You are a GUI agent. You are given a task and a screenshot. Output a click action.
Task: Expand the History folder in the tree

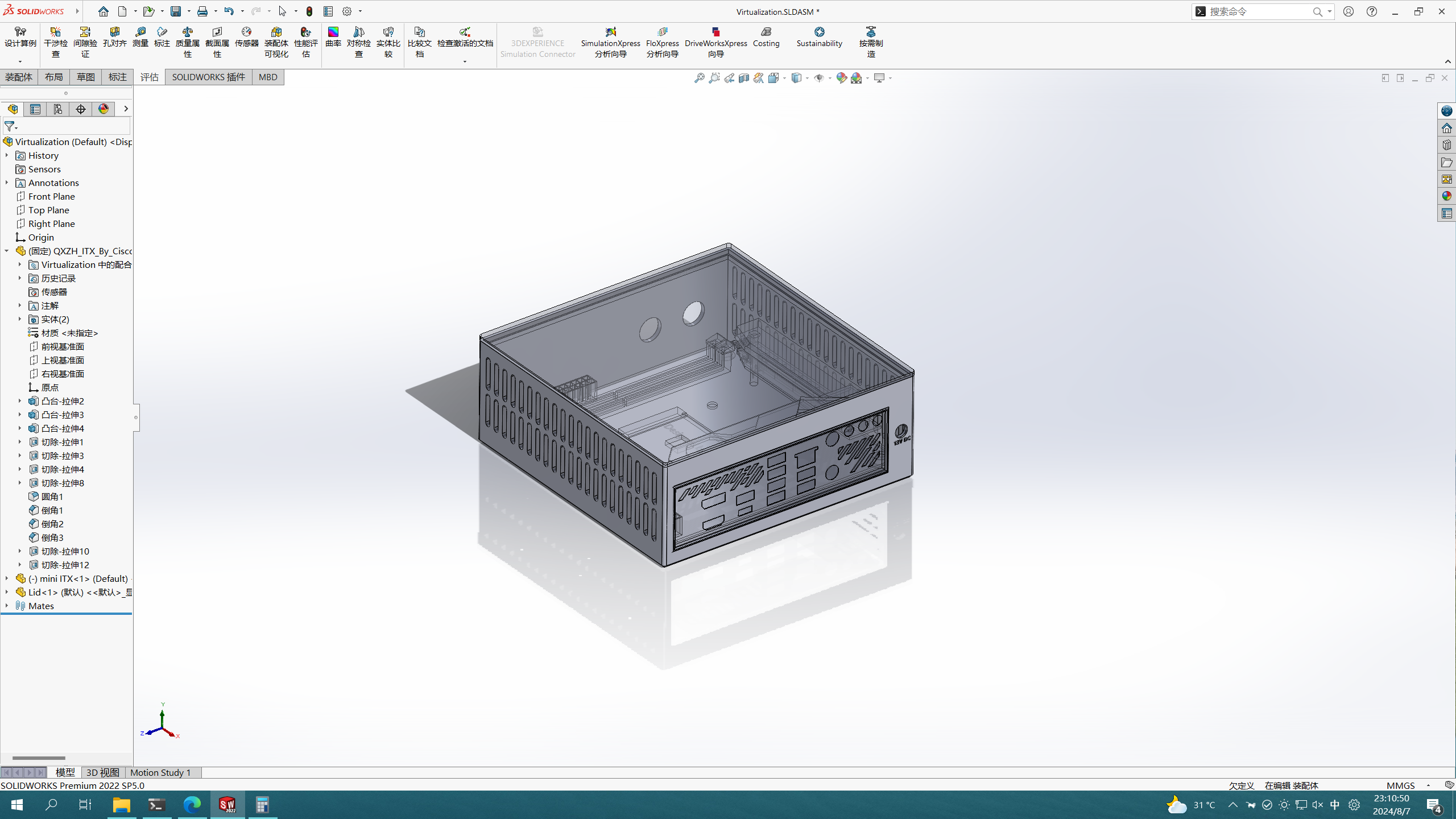pyautogui.click(x=7, y=155)
